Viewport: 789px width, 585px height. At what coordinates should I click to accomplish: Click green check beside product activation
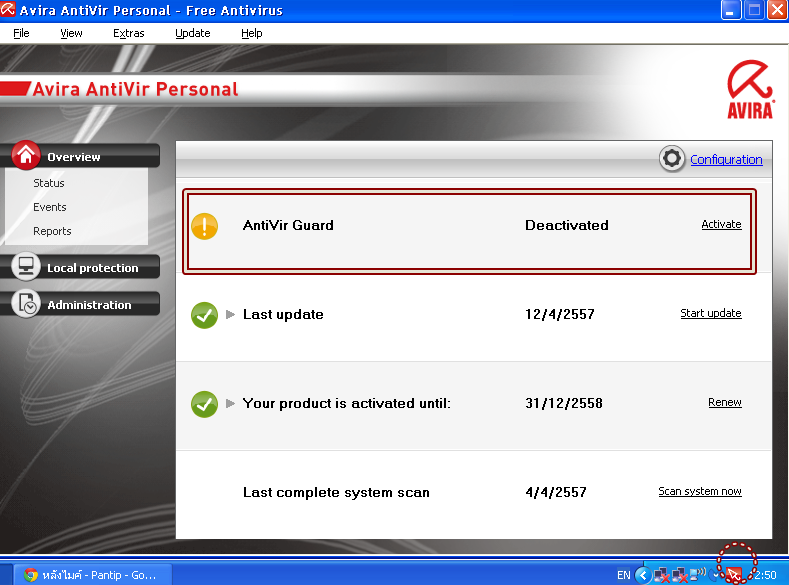(204, 404)
